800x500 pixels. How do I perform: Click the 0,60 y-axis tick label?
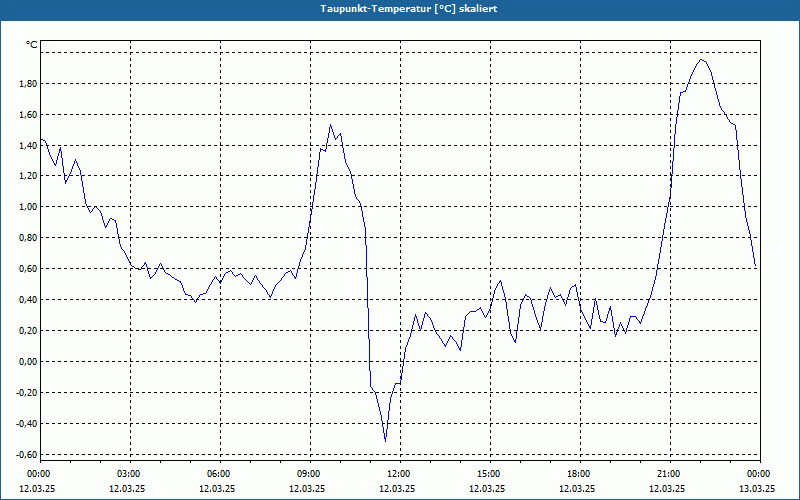[x=28, y=269]
